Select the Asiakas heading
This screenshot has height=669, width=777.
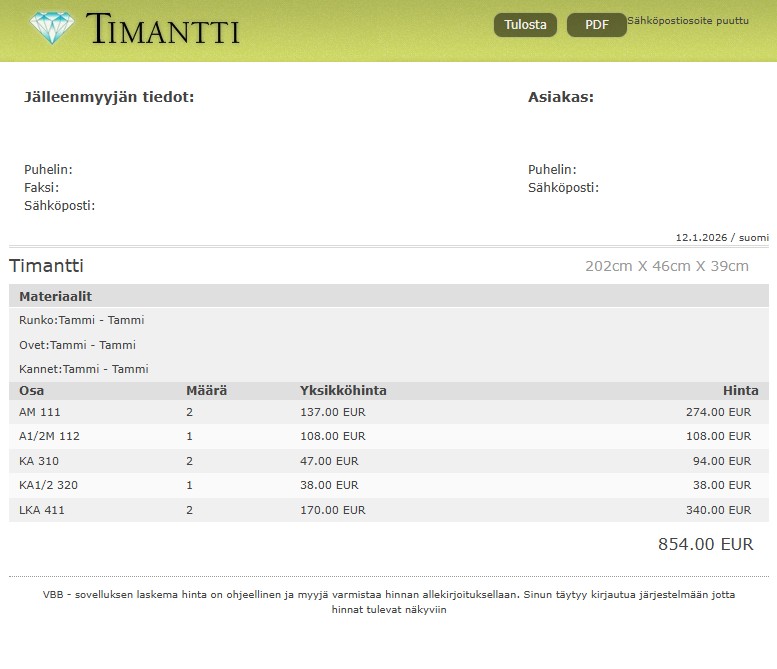[560, 97]
